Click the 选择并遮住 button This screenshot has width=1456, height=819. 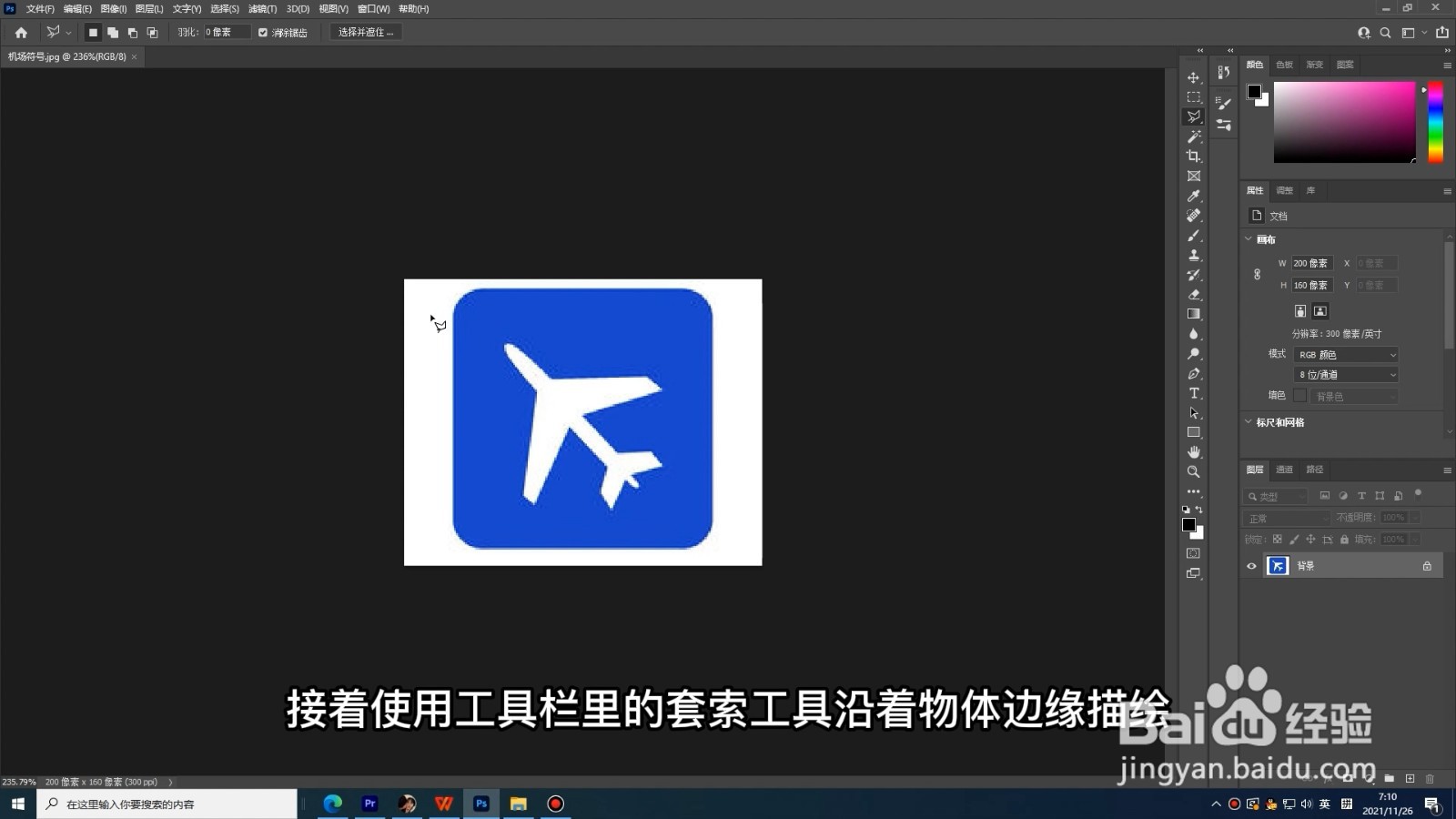coord(366,32)
